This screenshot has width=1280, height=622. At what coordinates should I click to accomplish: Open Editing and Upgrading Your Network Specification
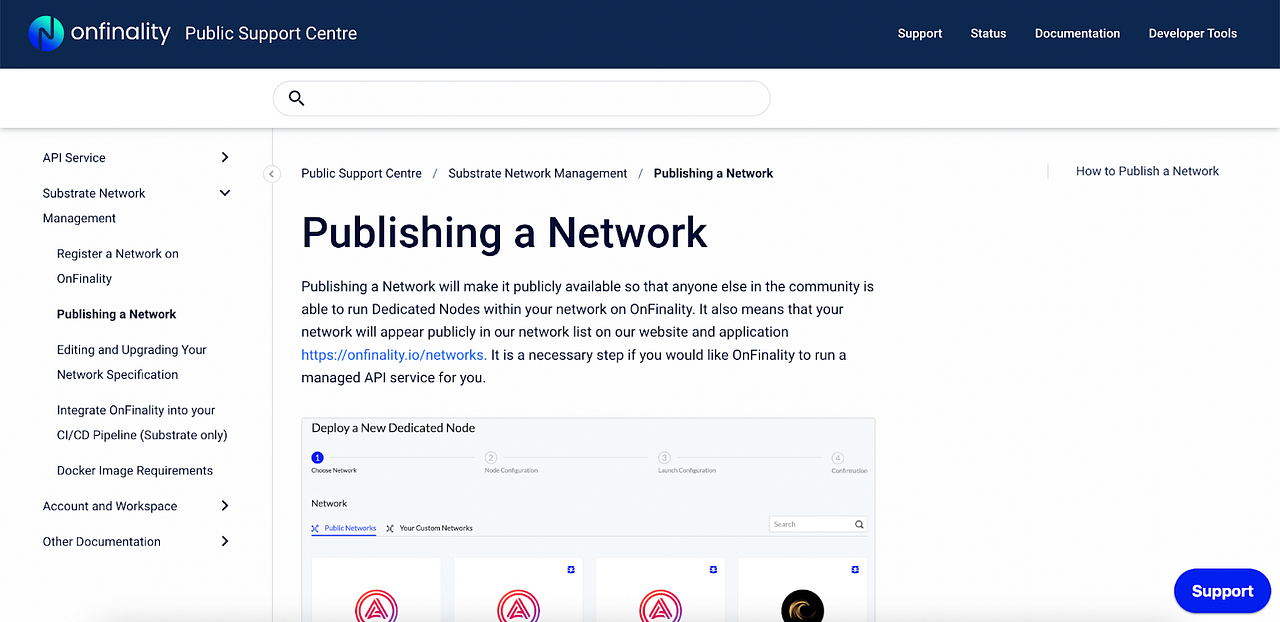[132, 362]
